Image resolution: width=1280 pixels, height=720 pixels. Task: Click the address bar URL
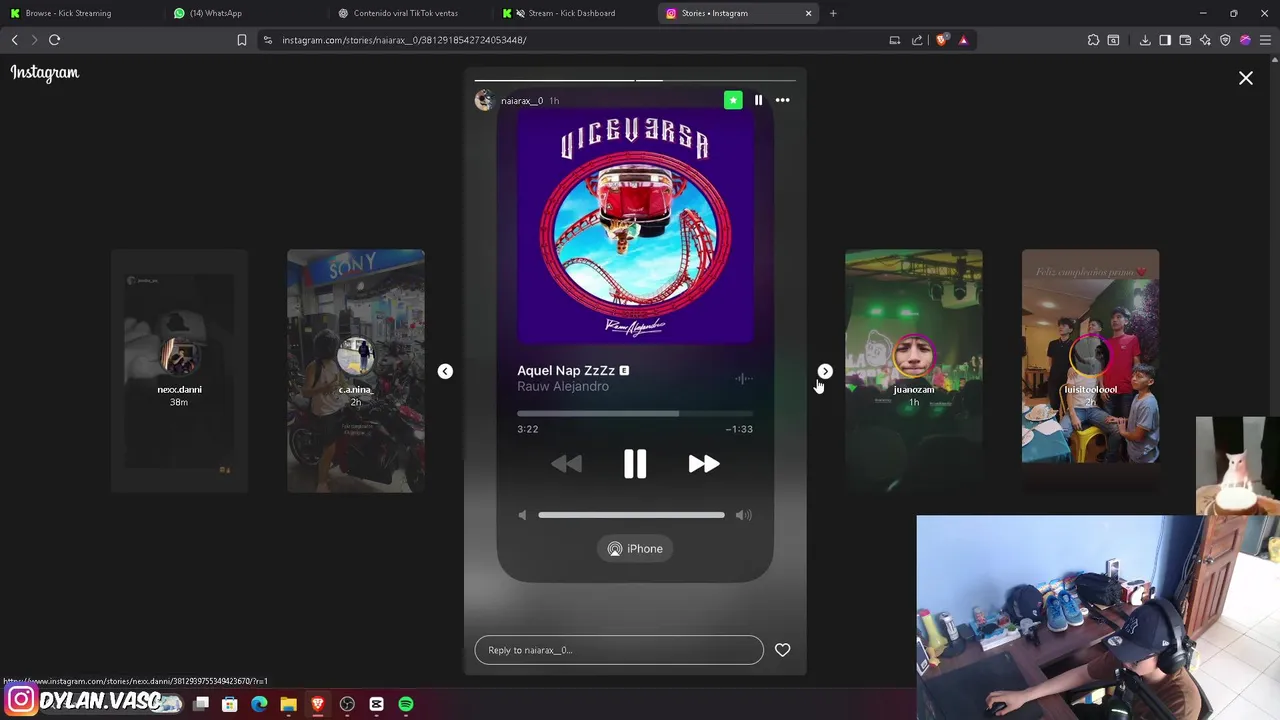click(404, 40)
